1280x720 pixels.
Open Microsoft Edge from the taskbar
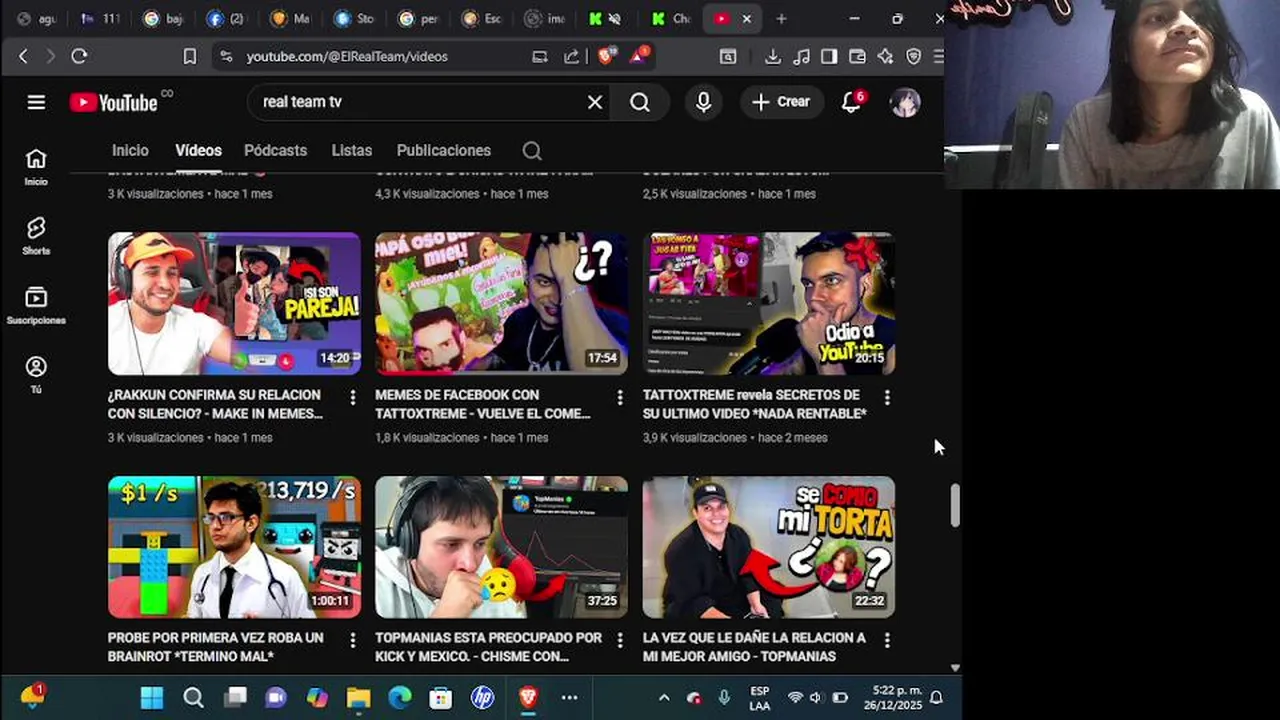click(400, 697)
